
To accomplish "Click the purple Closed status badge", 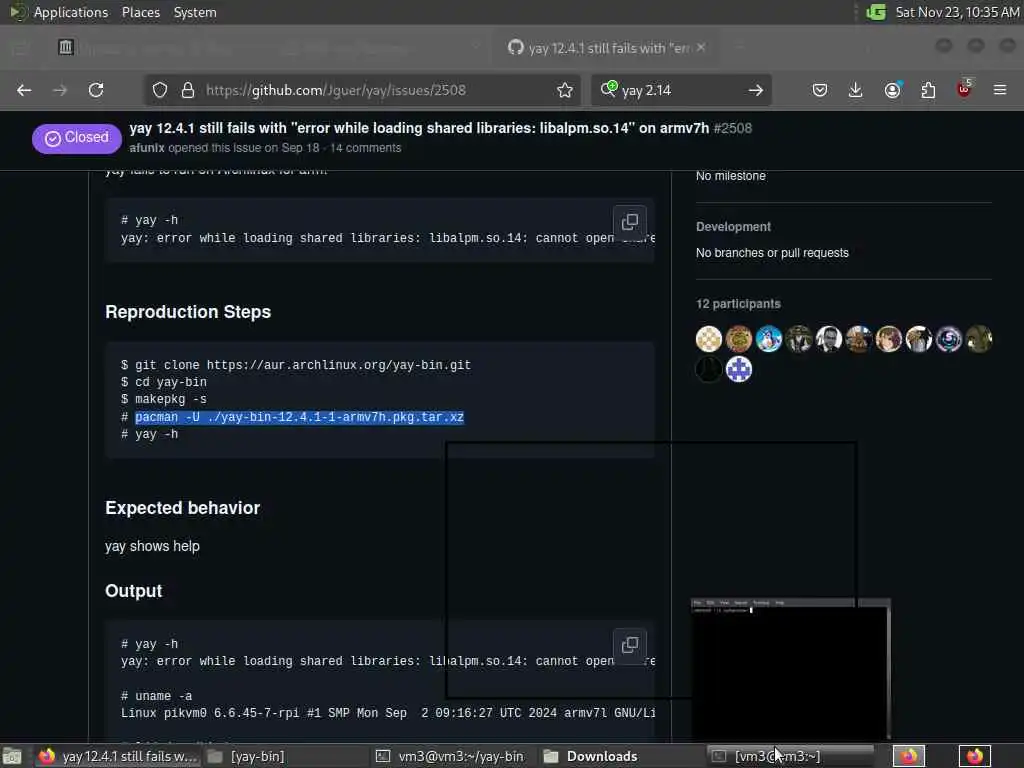I will coord(76,138).
